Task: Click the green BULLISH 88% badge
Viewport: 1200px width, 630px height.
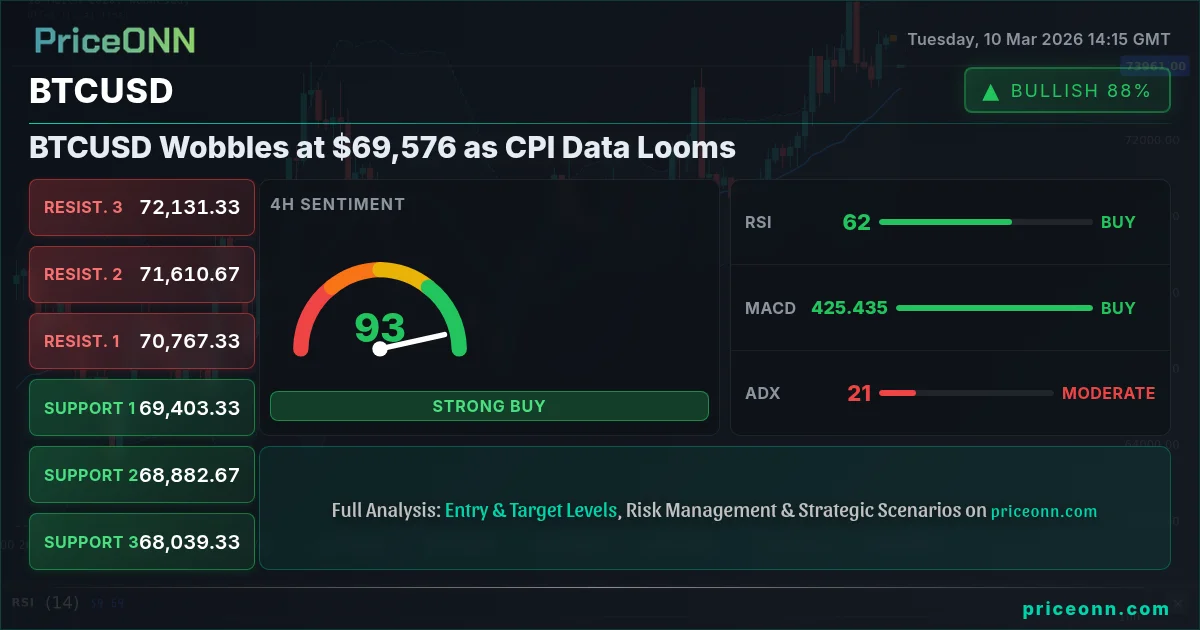Action: tap(1067, 91)
